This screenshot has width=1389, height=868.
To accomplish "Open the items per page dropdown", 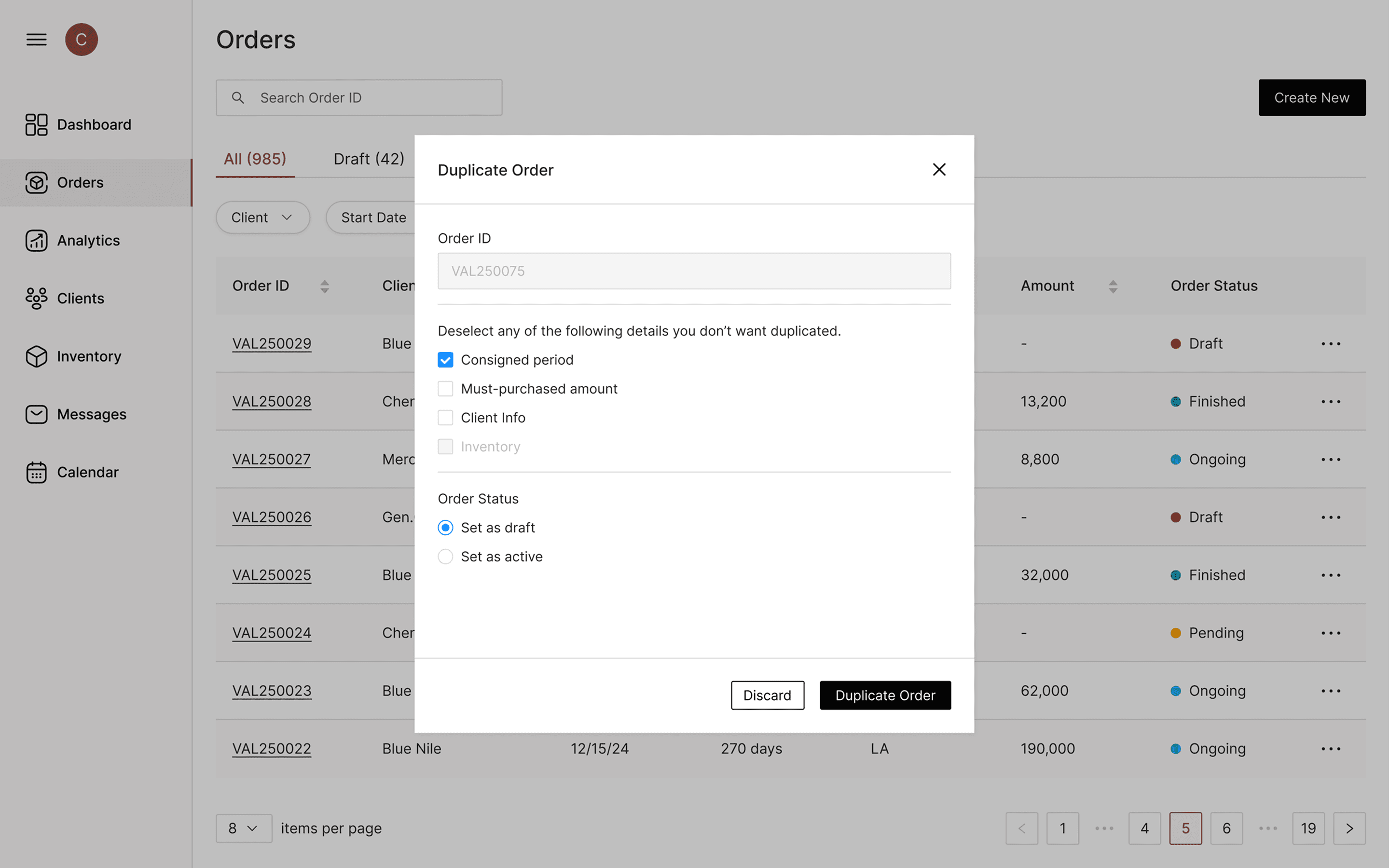I will point(244,828).
